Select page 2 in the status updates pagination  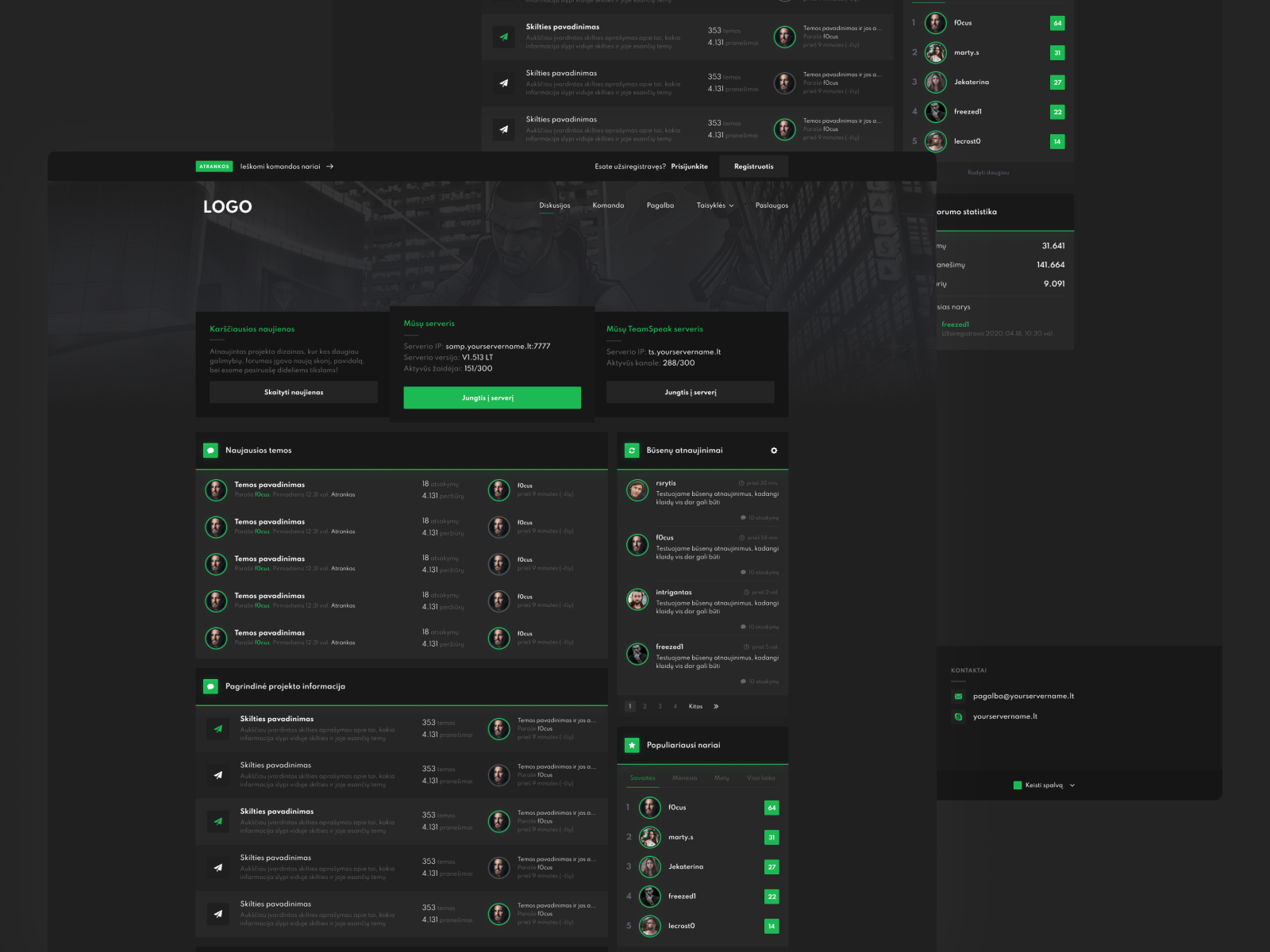click(x=644, y=706)
